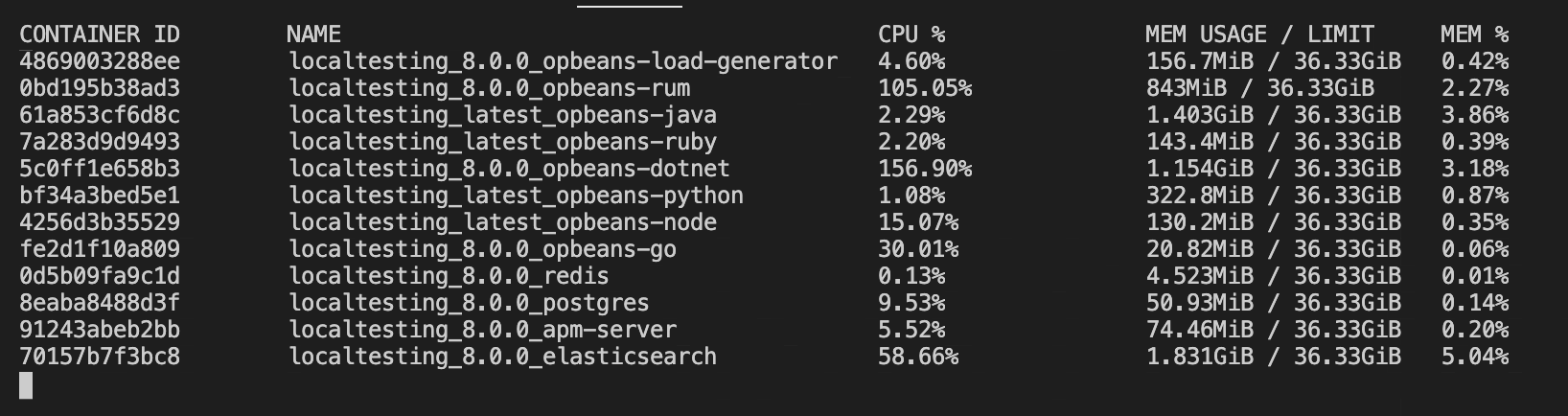This screenshot has height=416, width=1568.
Task: Click the MEM USAGE / LIMIT header
Action: (x=1259, y=35)
